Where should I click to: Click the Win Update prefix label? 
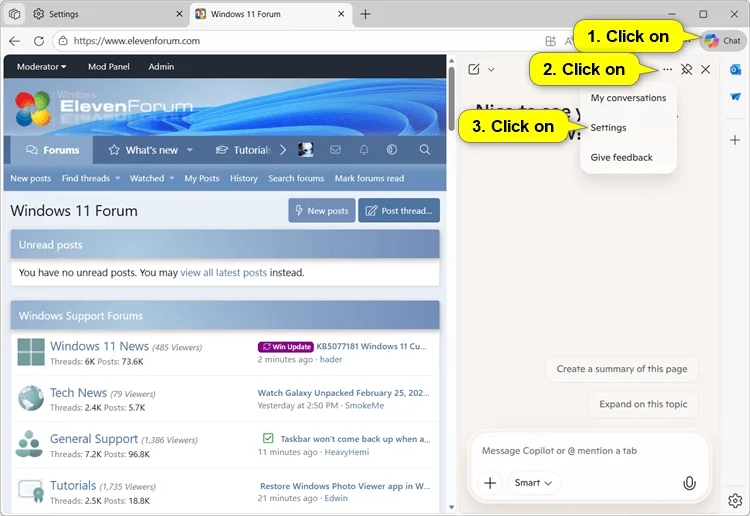pos(286,347)
